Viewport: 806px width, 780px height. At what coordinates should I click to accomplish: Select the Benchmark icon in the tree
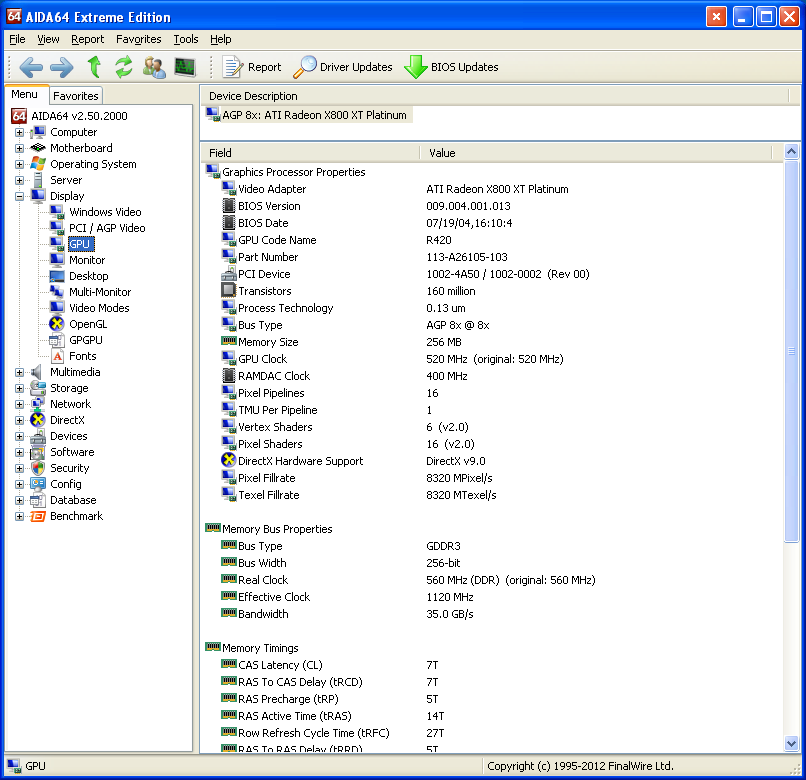(x=38, y=516)
